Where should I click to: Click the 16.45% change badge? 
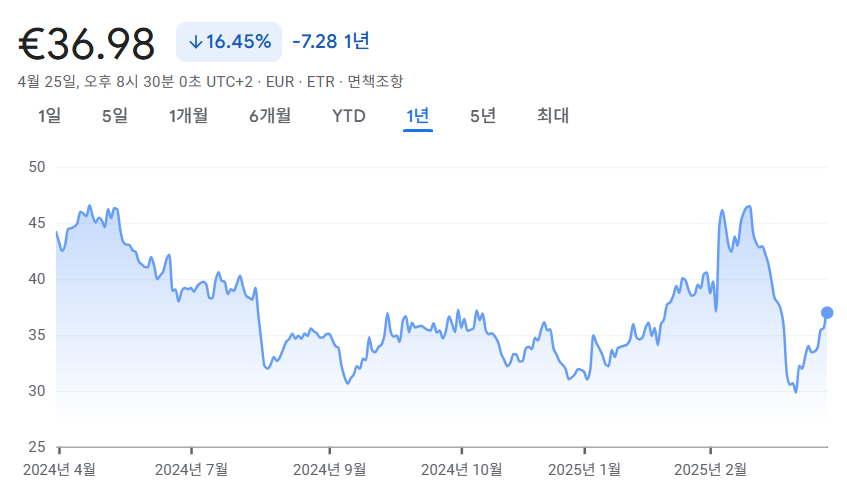(x=228, y=42)
